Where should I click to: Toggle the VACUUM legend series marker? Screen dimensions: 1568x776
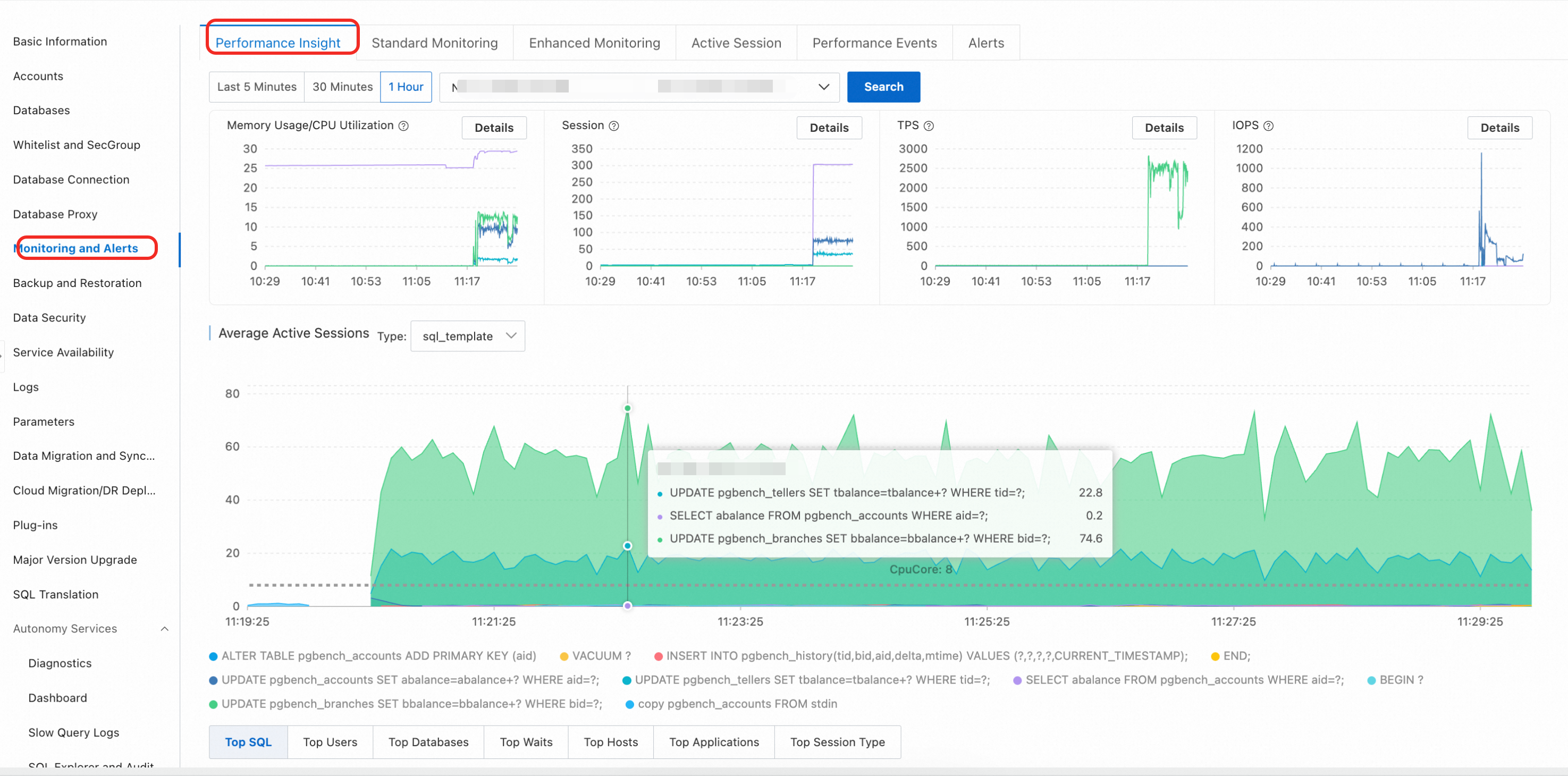[x=563, y=656]
